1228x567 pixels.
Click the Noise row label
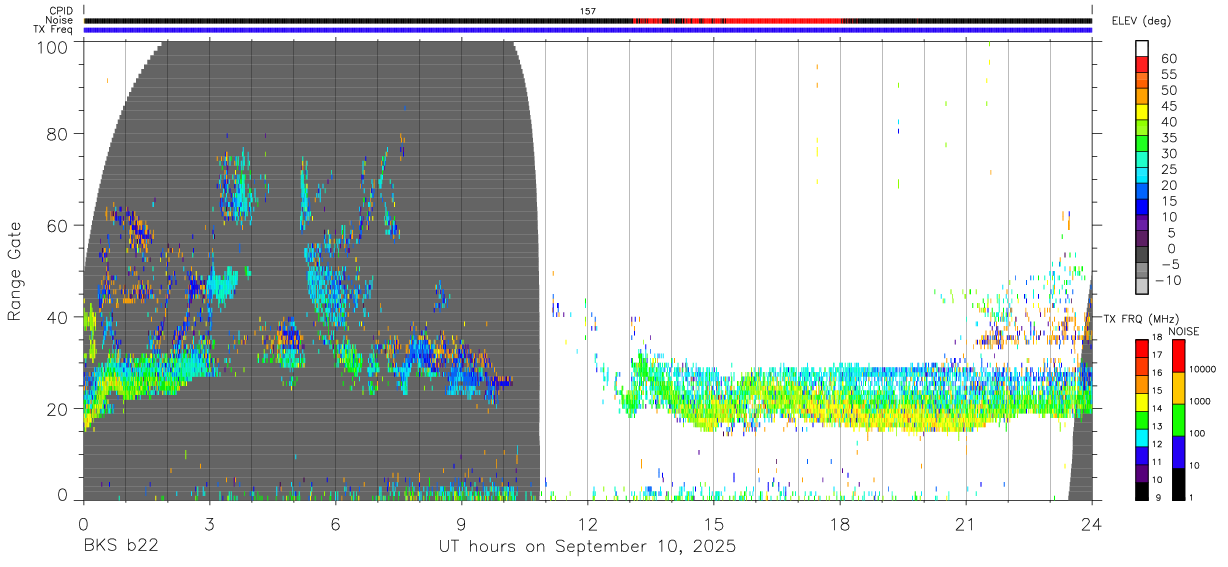59,20
